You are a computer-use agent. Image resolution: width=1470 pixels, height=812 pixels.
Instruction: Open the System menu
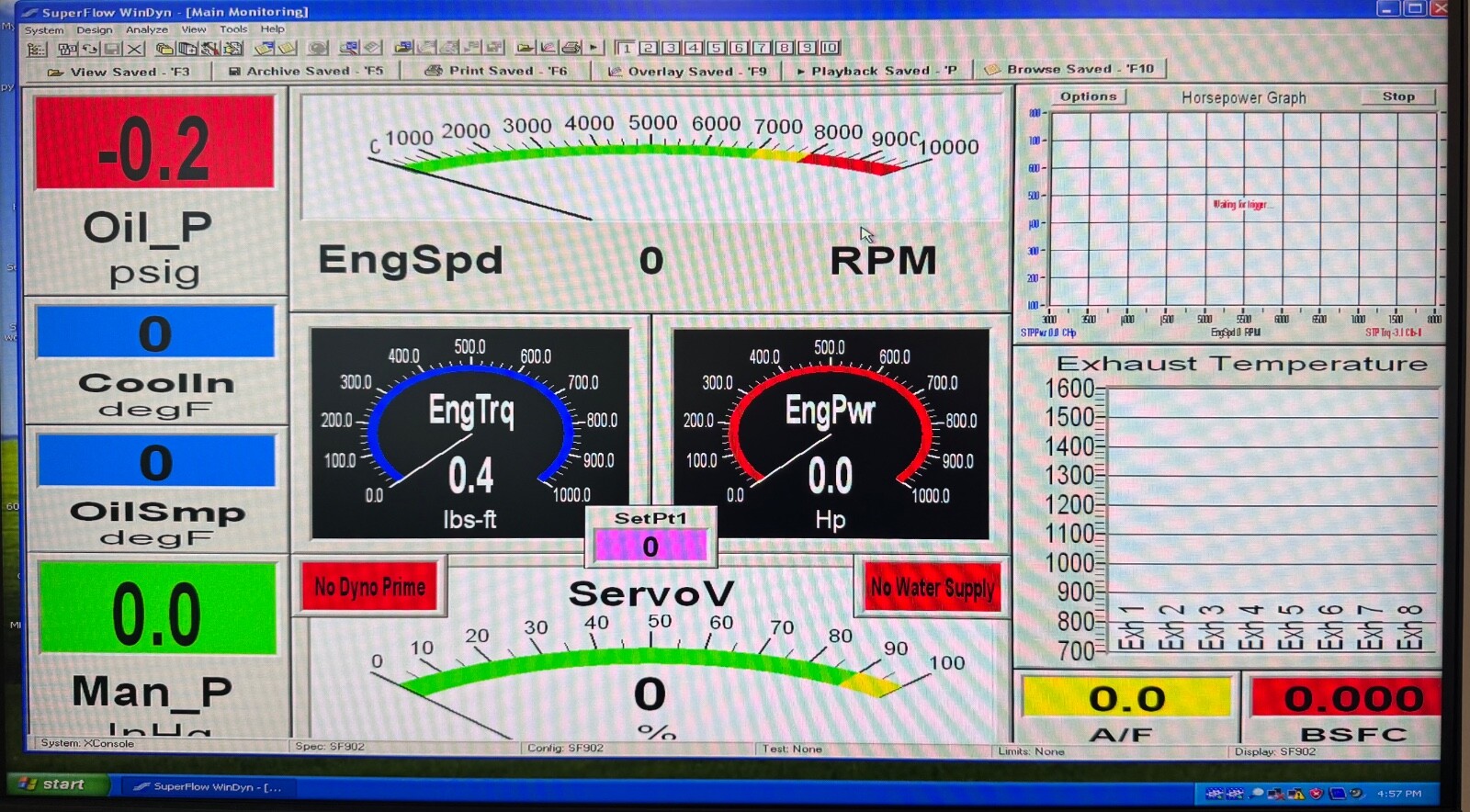click(x=44, y=29)
